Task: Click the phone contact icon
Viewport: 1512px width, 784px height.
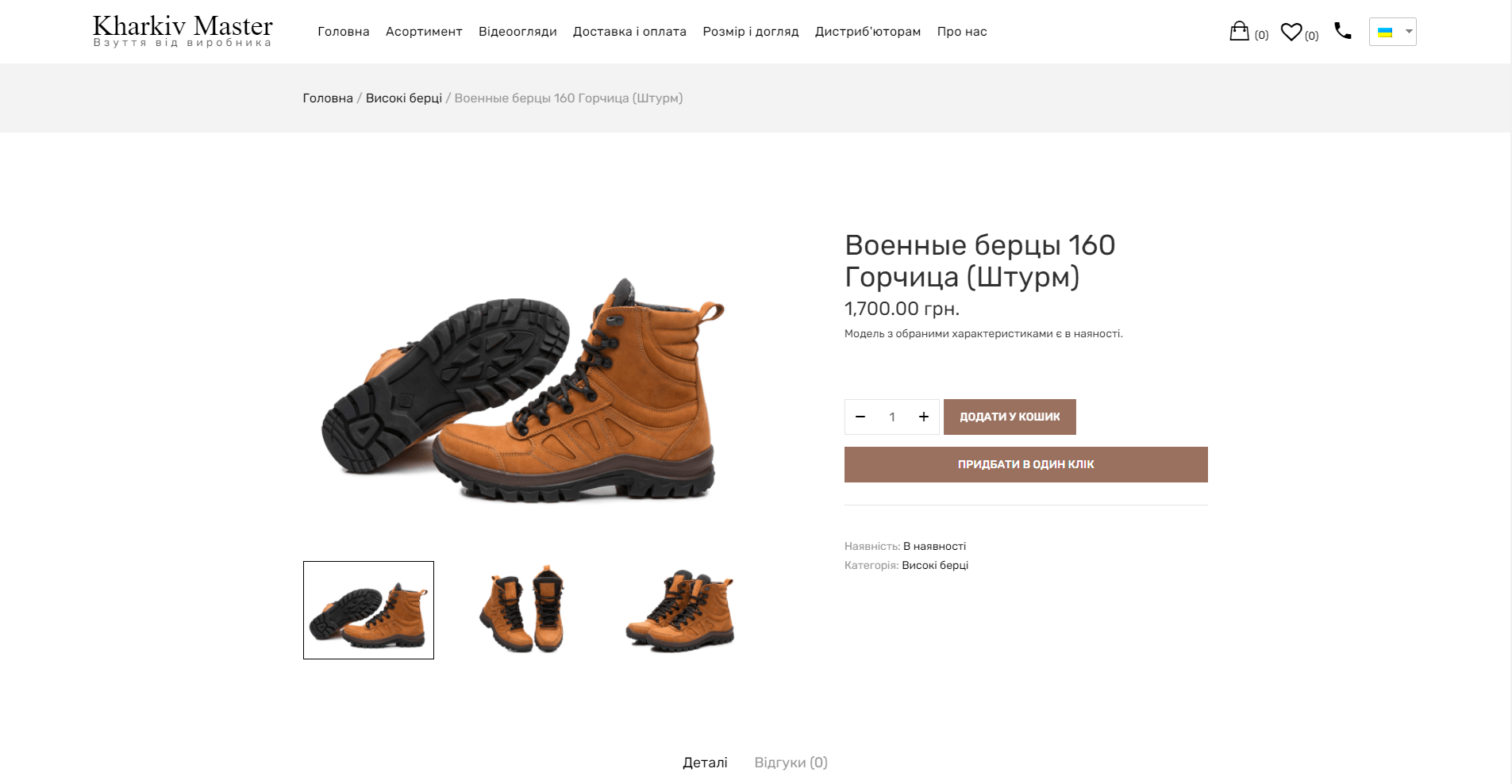Action: click(1343, 31)
